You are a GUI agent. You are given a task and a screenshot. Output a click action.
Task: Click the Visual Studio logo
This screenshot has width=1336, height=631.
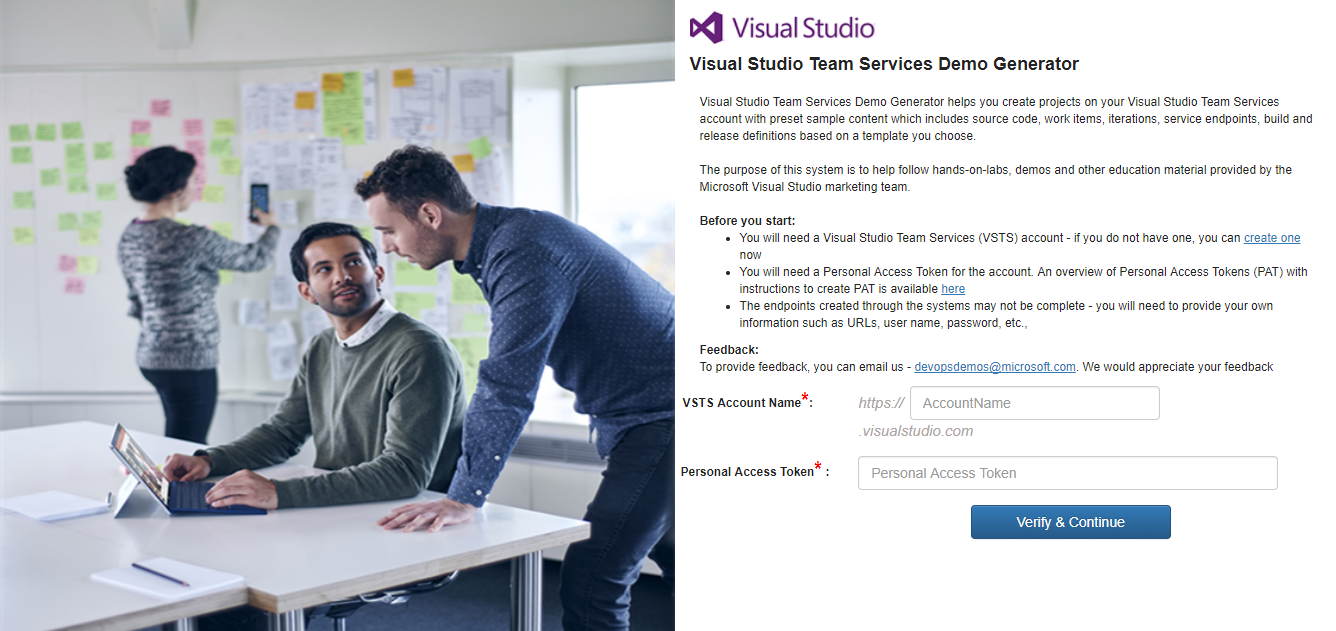pos(782,27)
